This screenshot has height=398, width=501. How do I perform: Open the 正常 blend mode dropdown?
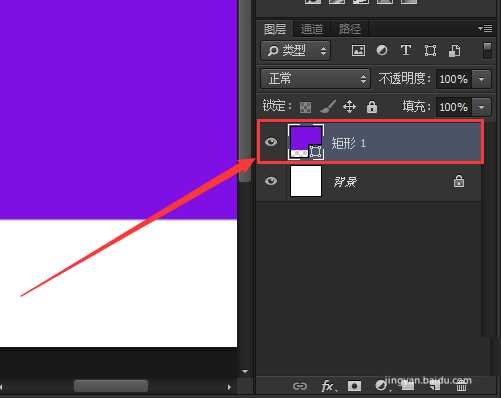pyautogui.click(x=315, y=79)
